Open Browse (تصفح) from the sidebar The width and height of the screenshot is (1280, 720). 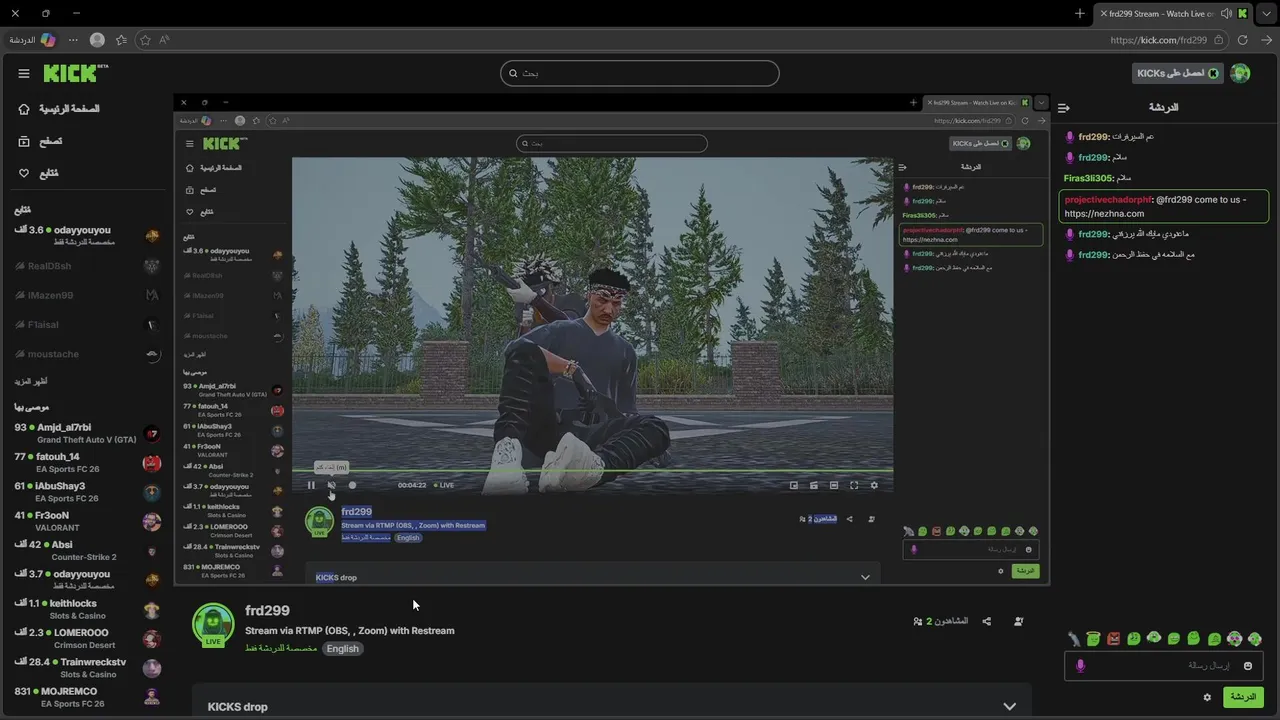[40, 142]
